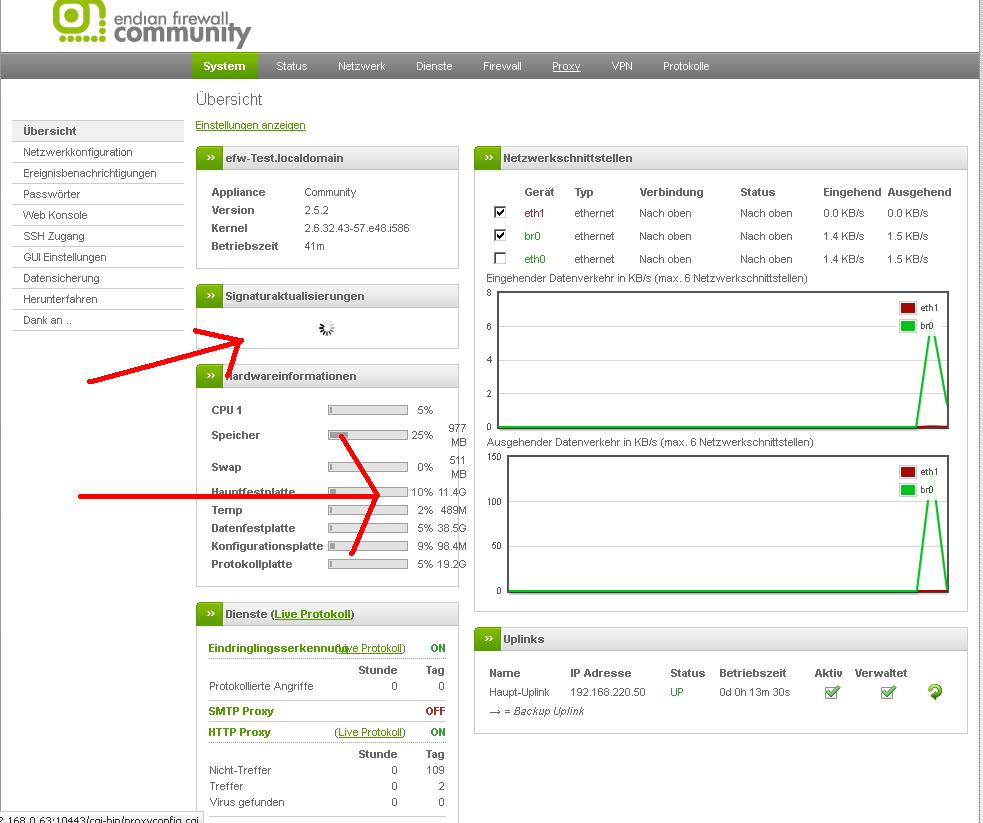Open the Netzwerk menu tab
The height and width of the screenshot is (823, 983).
pos(362,66)
